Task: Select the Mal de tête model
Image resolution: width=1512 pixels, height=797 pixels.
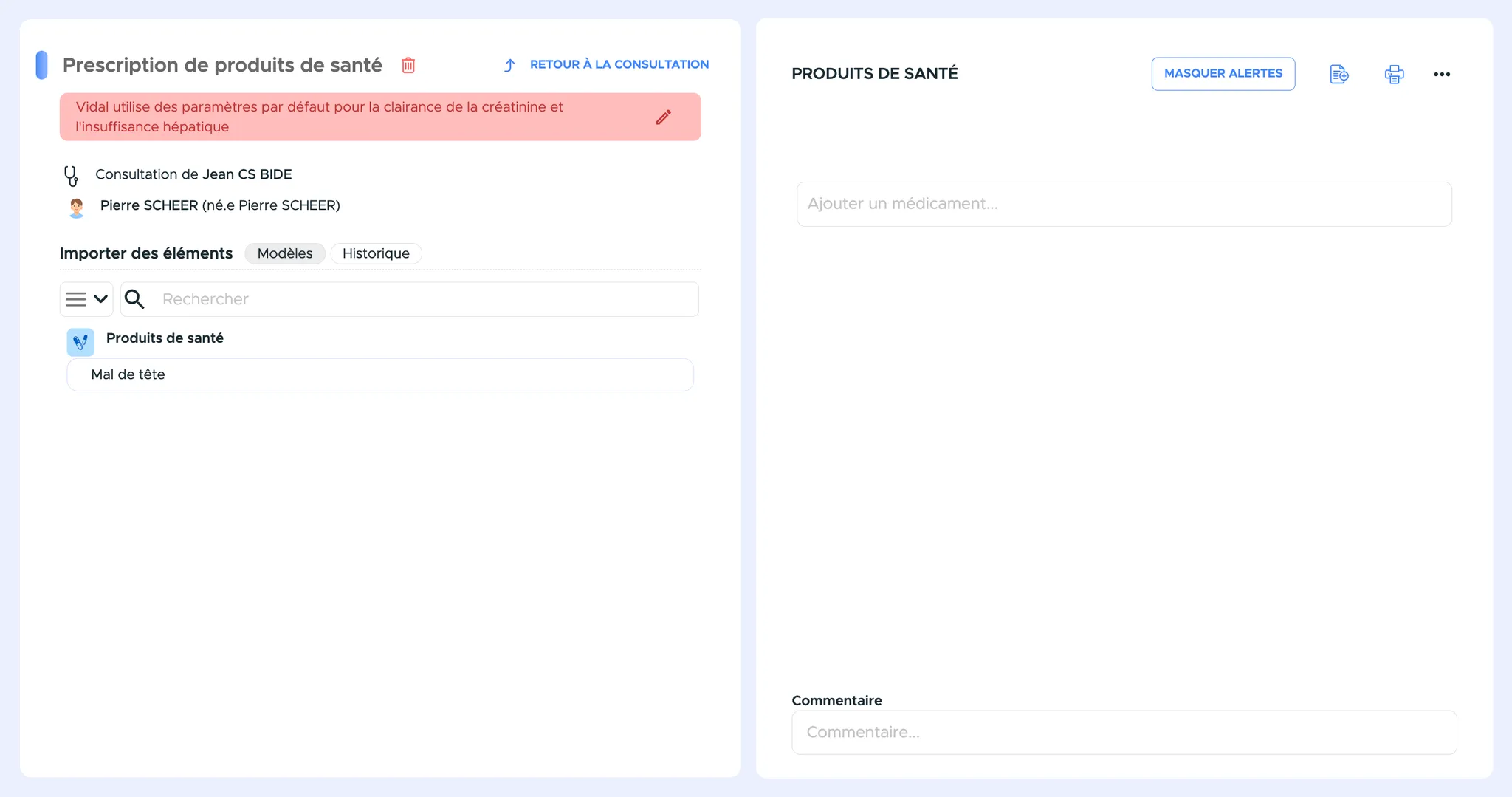Action: pyautogui.click(x=380, y=374)
